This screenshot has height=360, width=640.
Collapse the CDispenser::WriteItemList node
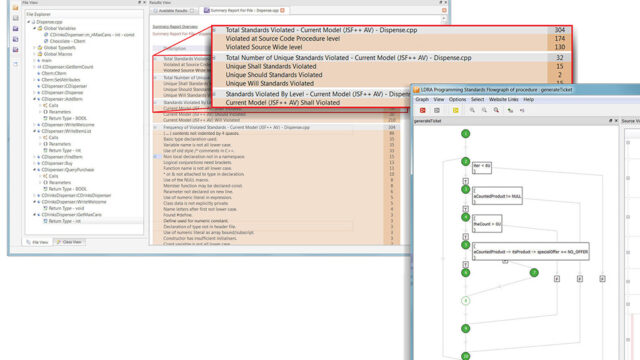click(x=34, y=131)
